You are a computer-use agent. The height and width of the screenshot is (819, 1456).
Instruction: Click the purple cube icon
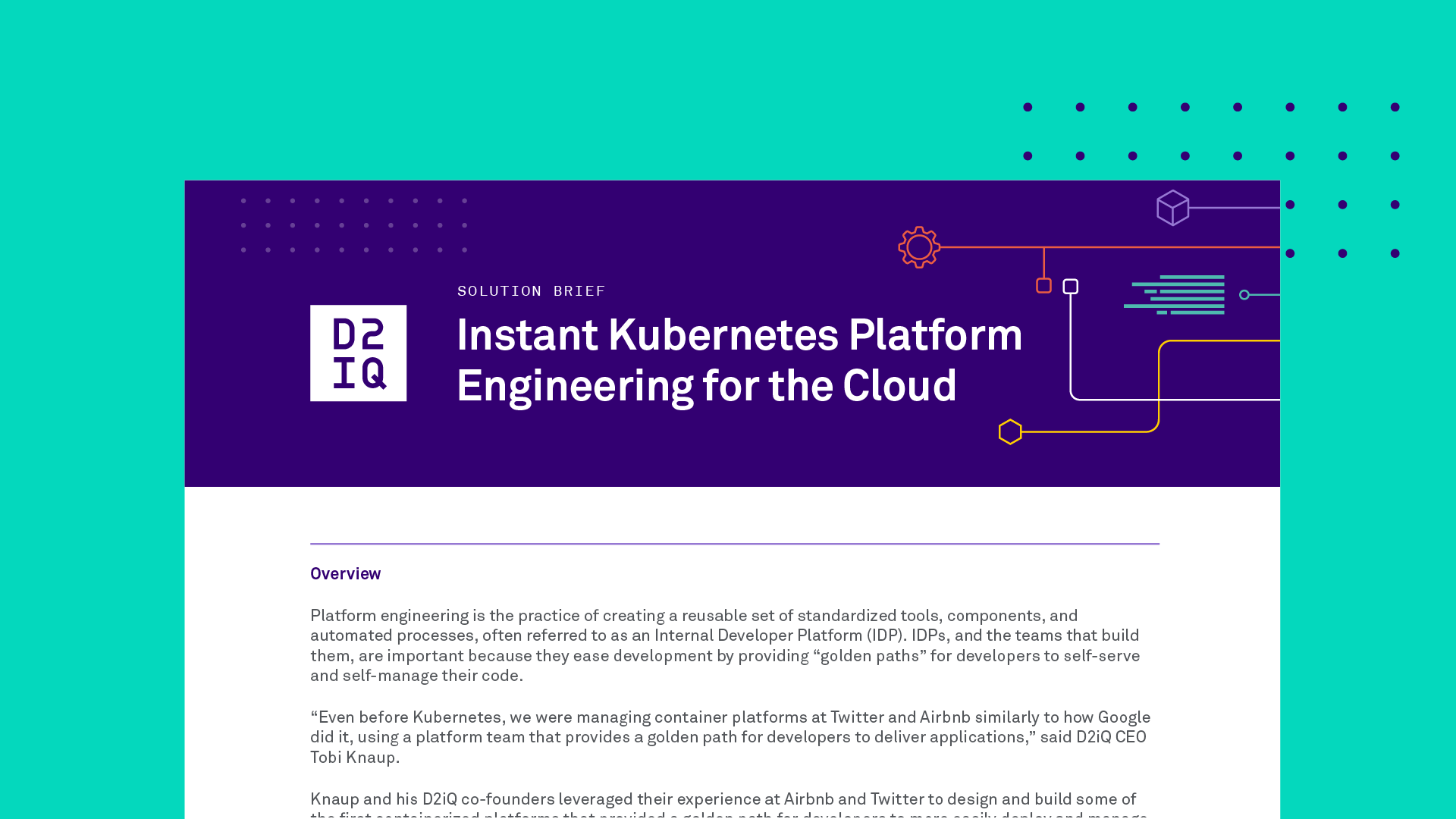coord(1172,208)
